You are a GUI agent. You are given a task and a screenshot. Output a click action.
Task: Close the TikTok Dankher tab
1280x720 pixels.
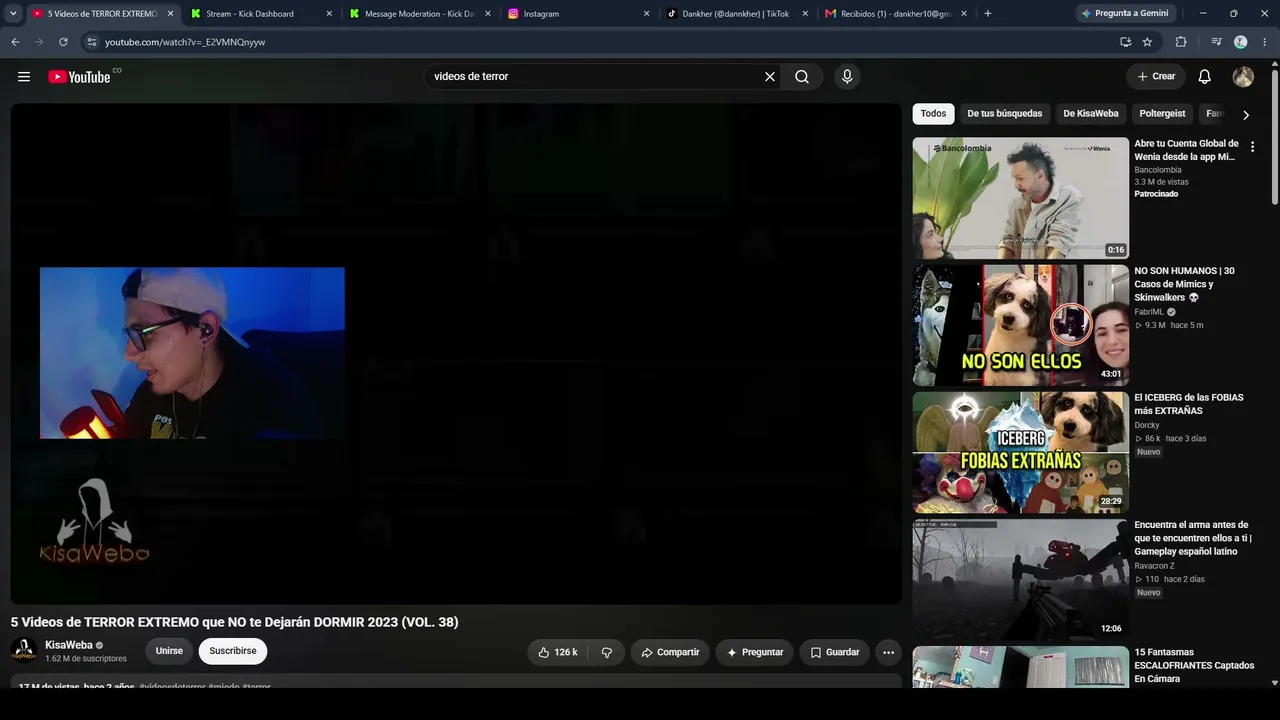tap(804, 14)
